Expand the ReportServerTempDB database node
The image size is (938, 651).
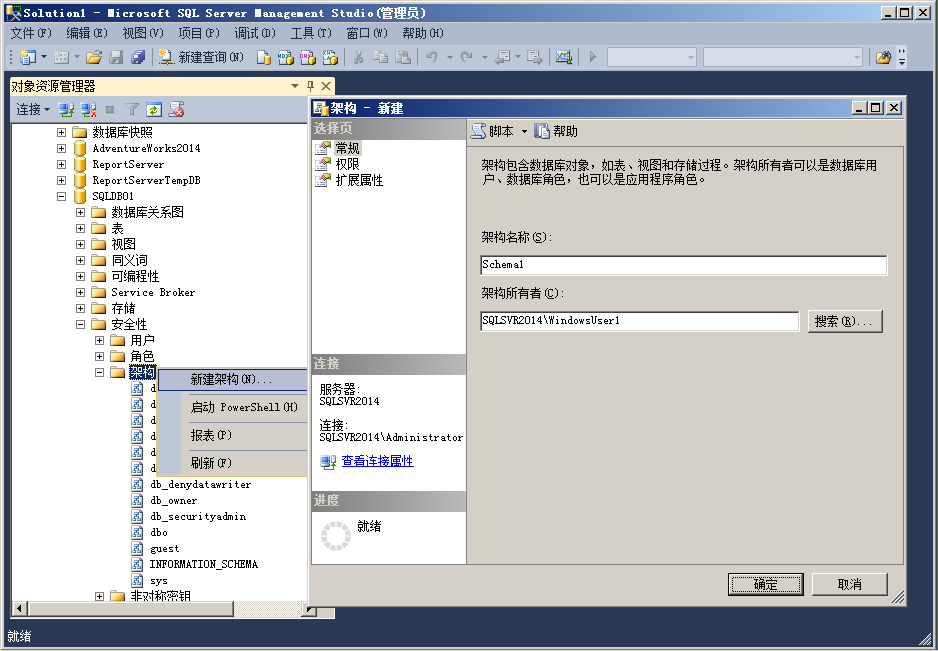click(62, 180)
